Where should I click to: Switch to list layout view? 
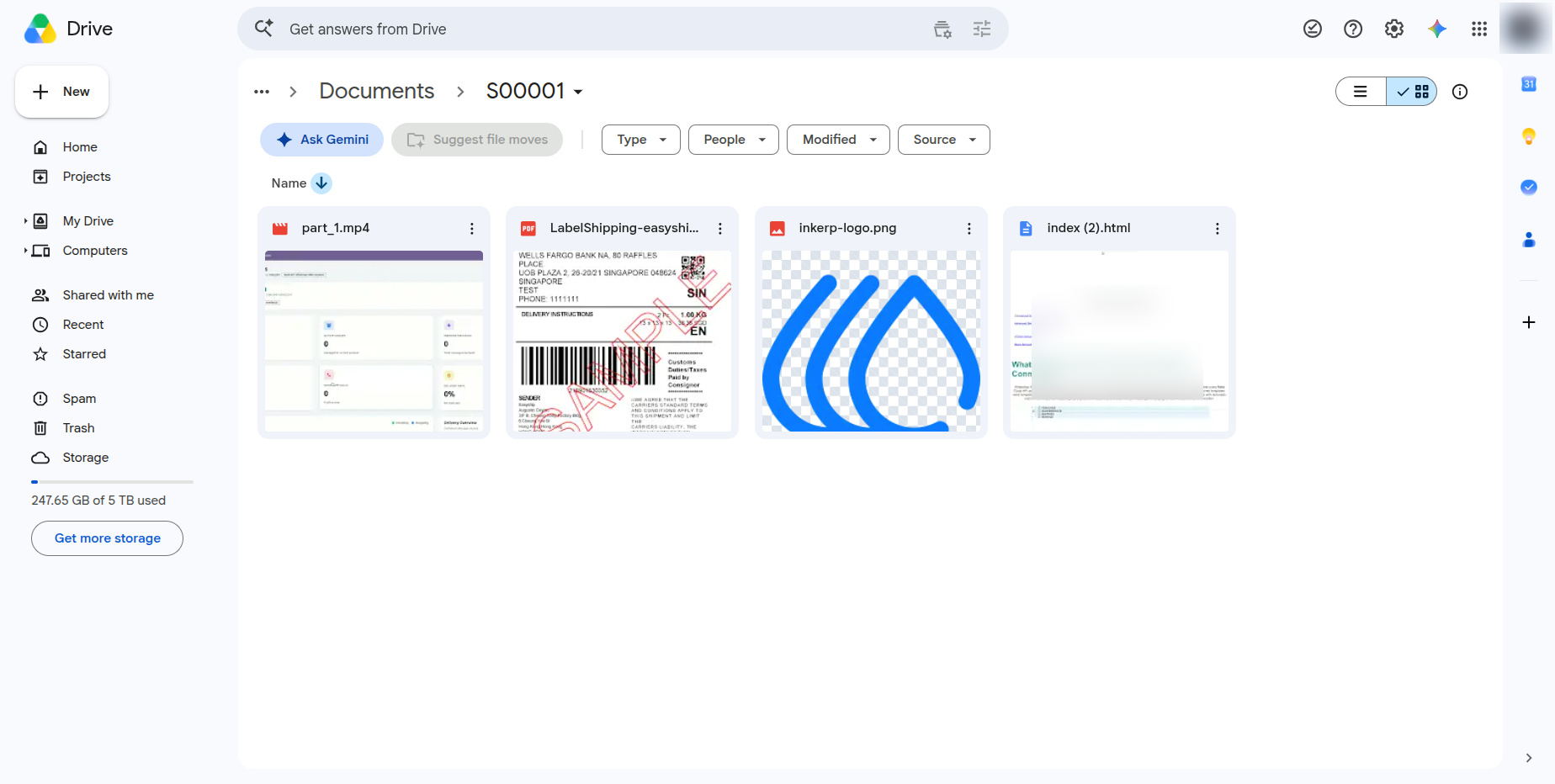click(x=1361, y=92)
